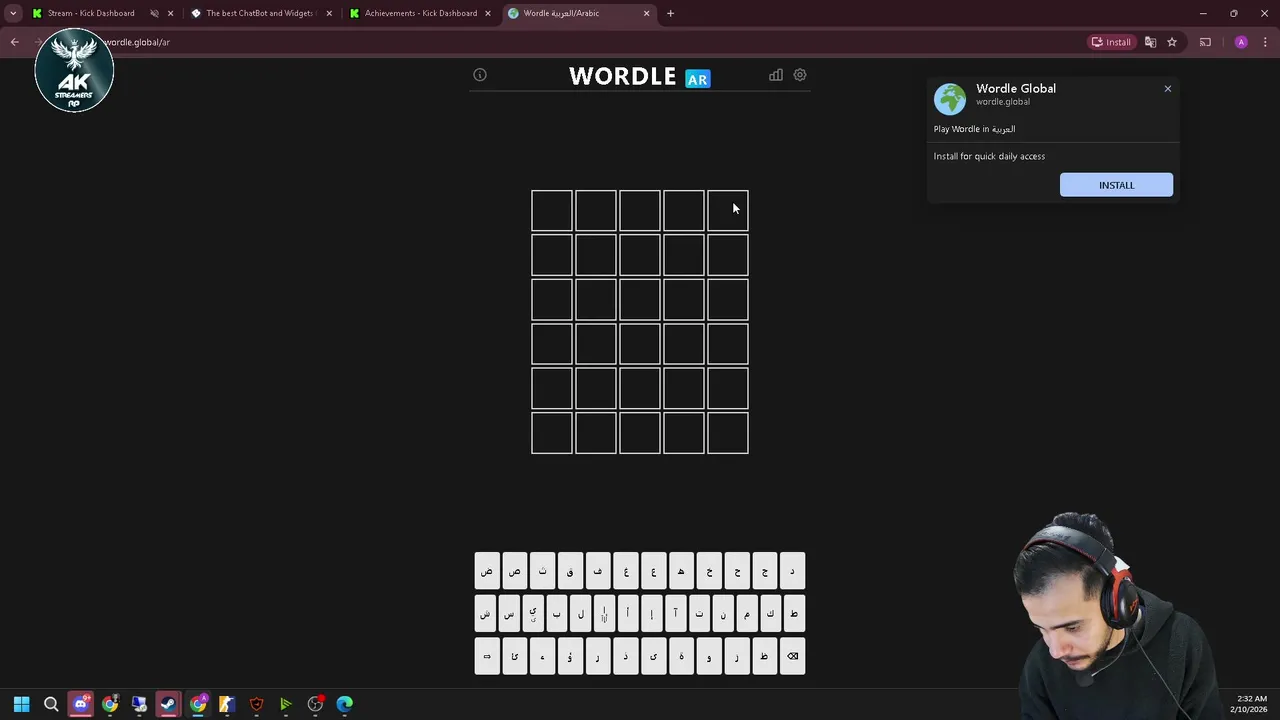Tap the ق key on the keyboard

pyautogui.click(x=570, y=570)
